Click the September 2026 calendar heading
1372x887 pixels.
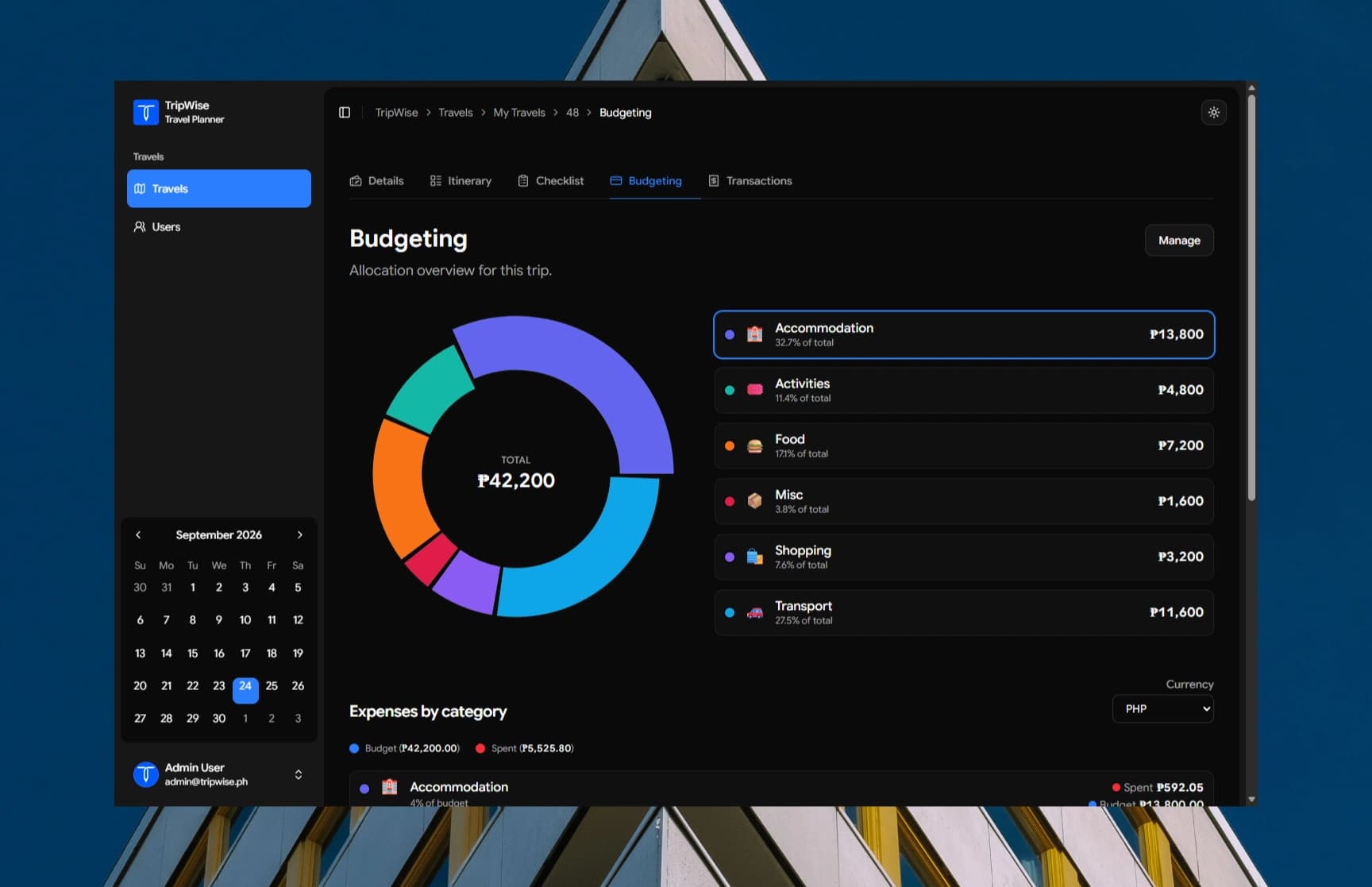click(218, 534)
